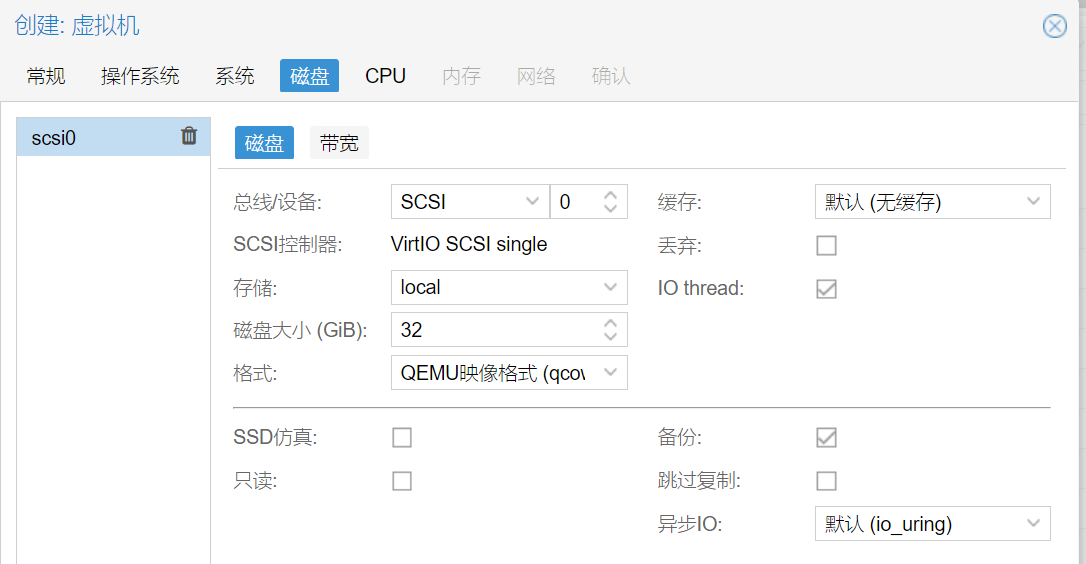Image resolution: width=1086 pixels, height=564 pixels.
Task: Increase the device number stepper
Action: 610,195
